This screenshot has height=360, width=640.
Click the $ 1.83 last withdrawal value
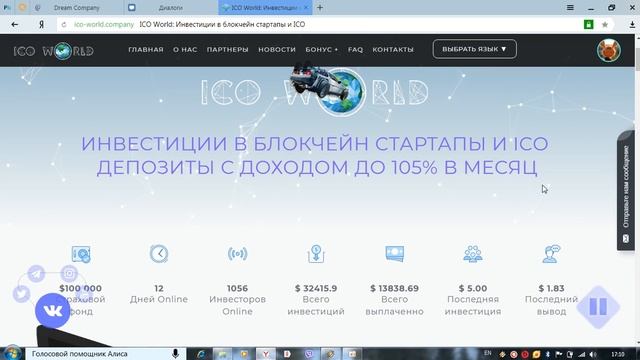551,288
